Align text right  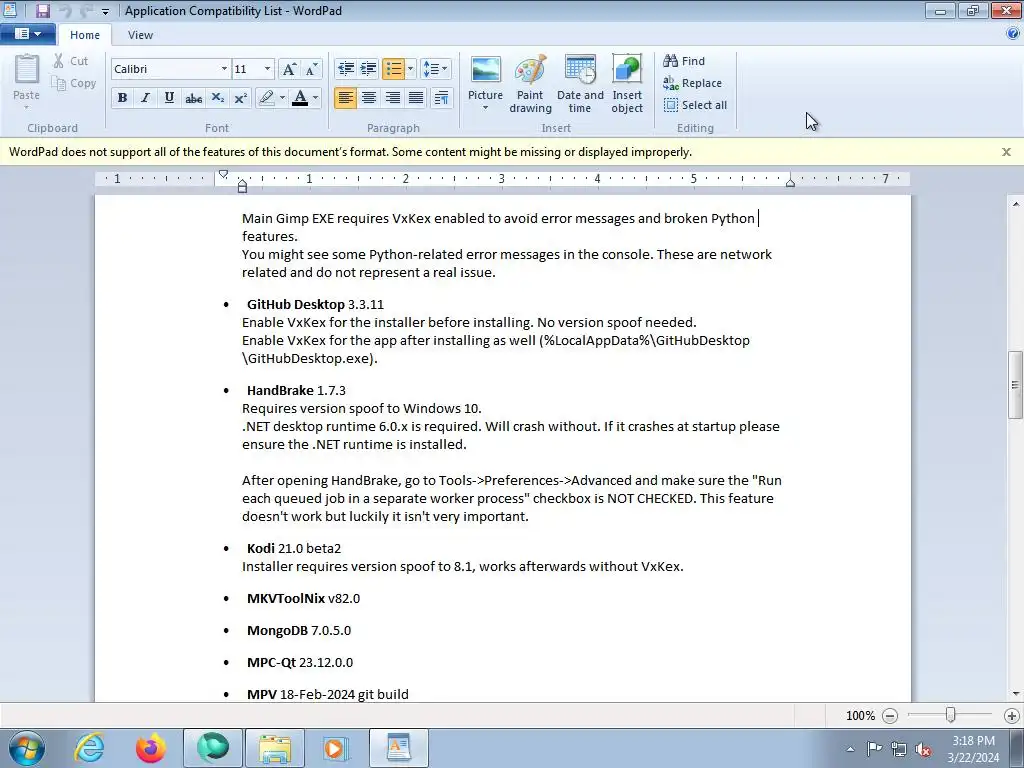click(392, 98)
